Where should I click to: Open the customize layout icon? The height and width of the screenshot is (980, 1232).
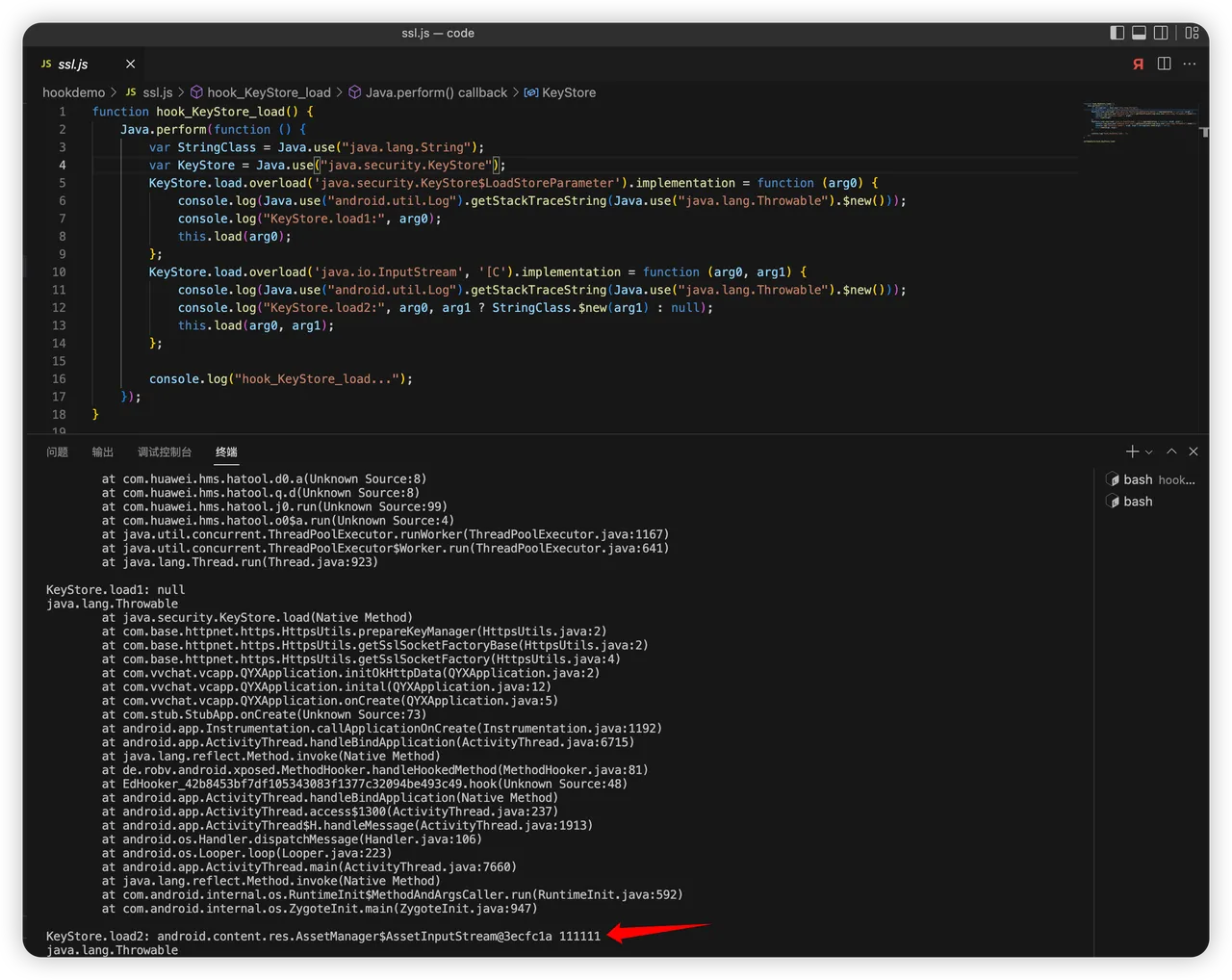pyautogui.click(x=1192, y=33)
